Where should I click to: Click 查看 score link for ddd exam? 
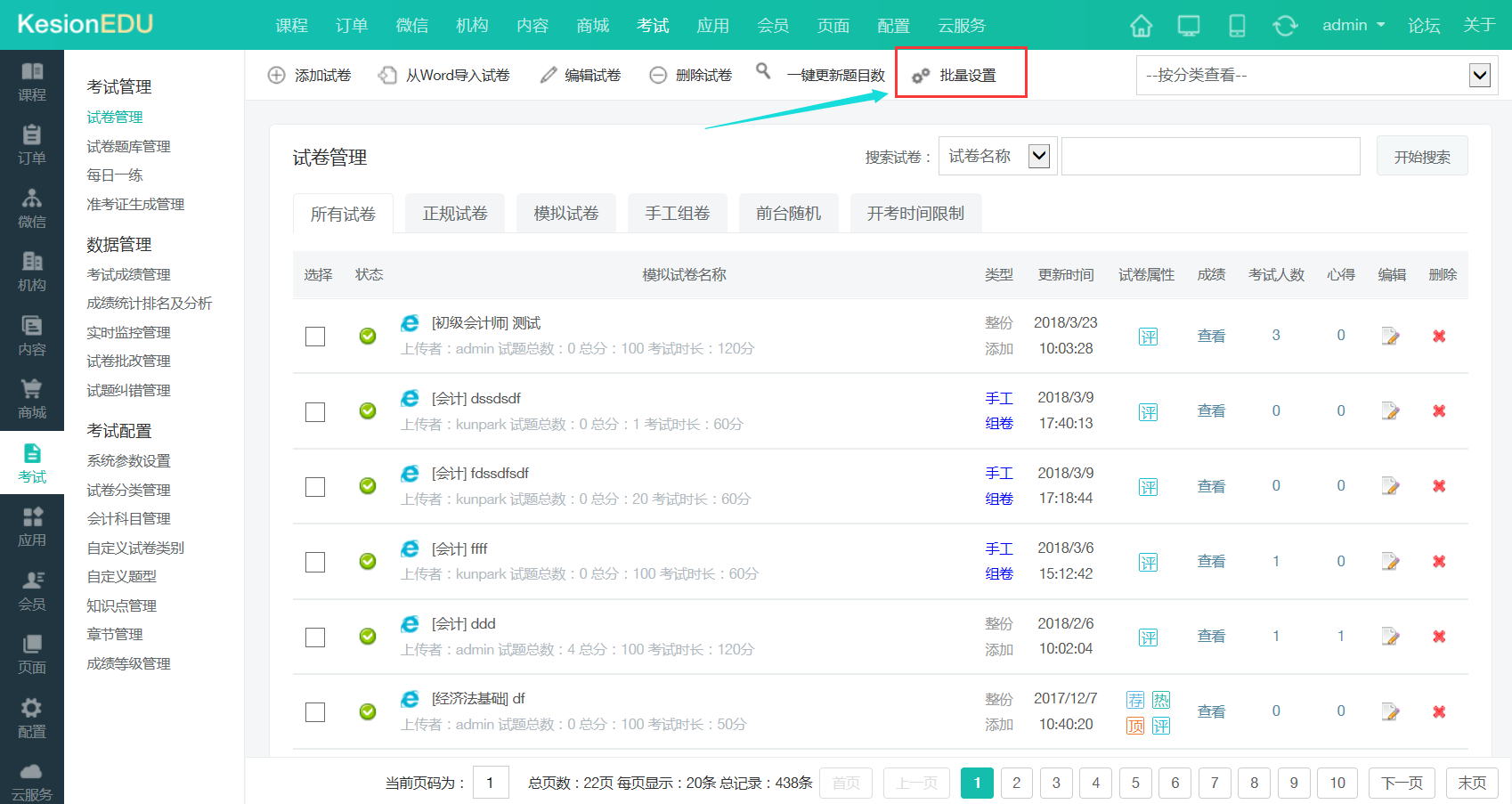tap(1211, 637)
